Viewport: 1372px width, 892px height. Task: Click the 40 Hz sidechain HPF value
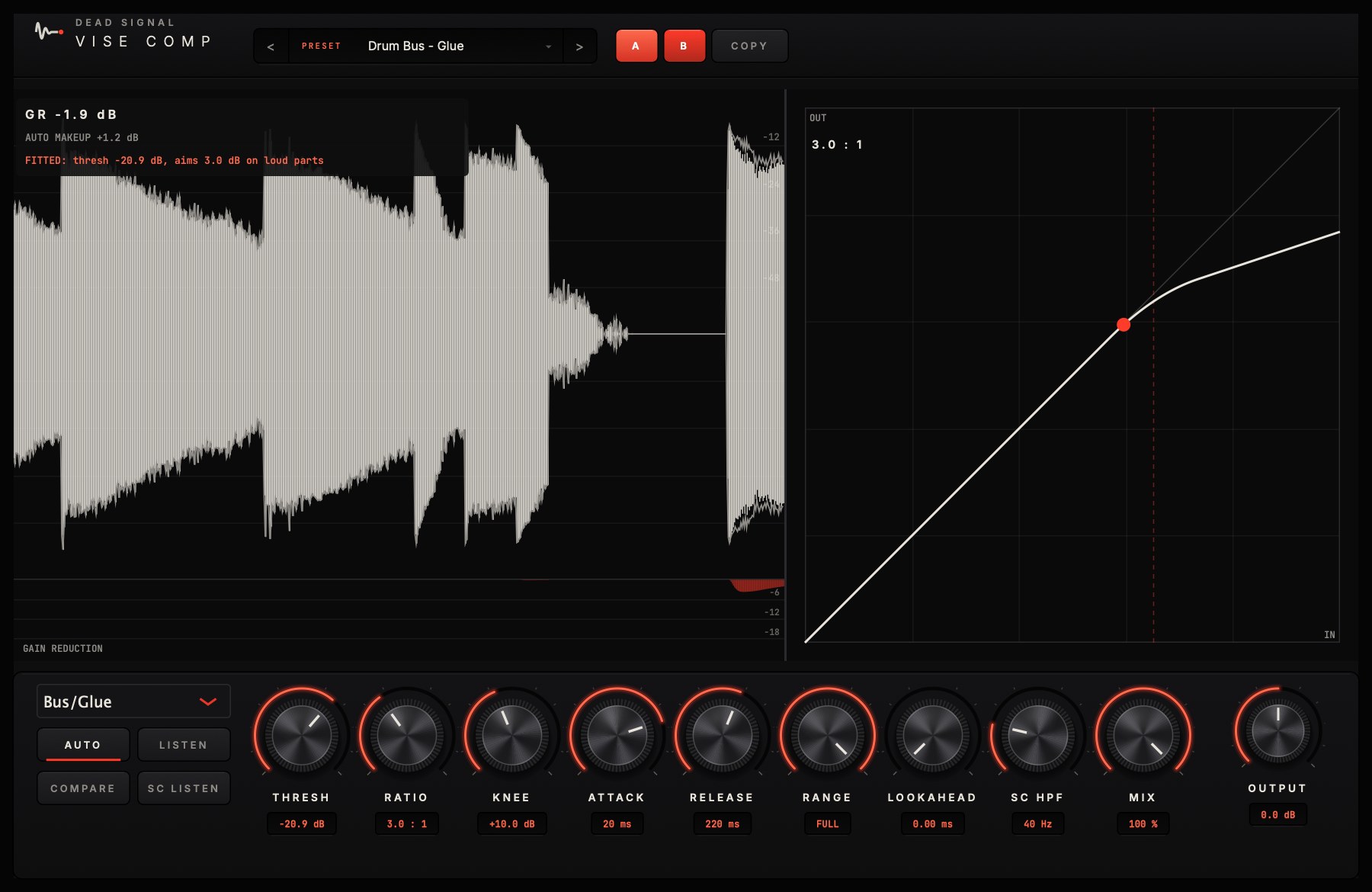pyautogui.click(x=1038, y=824)
